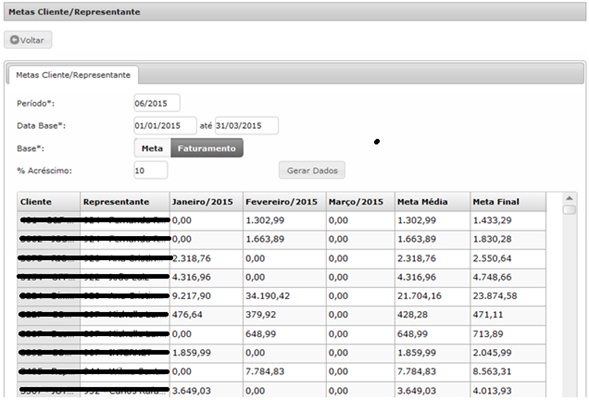Select Meta Final cell 1.830,28
The height and width of the screenshot is (400, 589).
click(508, 239)
